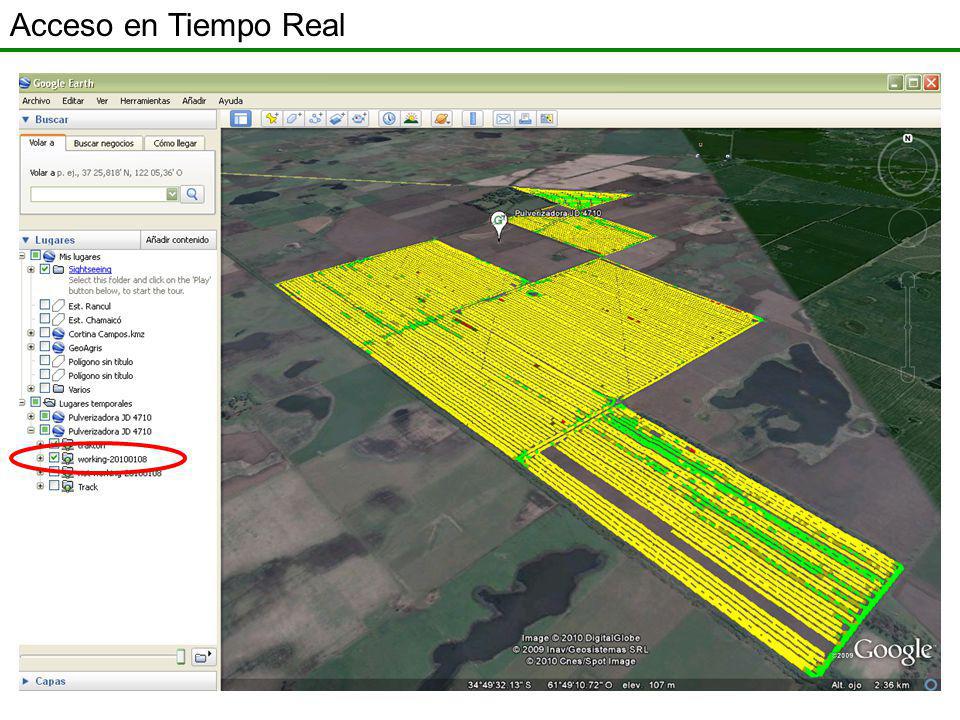Collapse the Buscar panel triangle
This screenshot has width=960, height=720.
[x=26, y=119]
